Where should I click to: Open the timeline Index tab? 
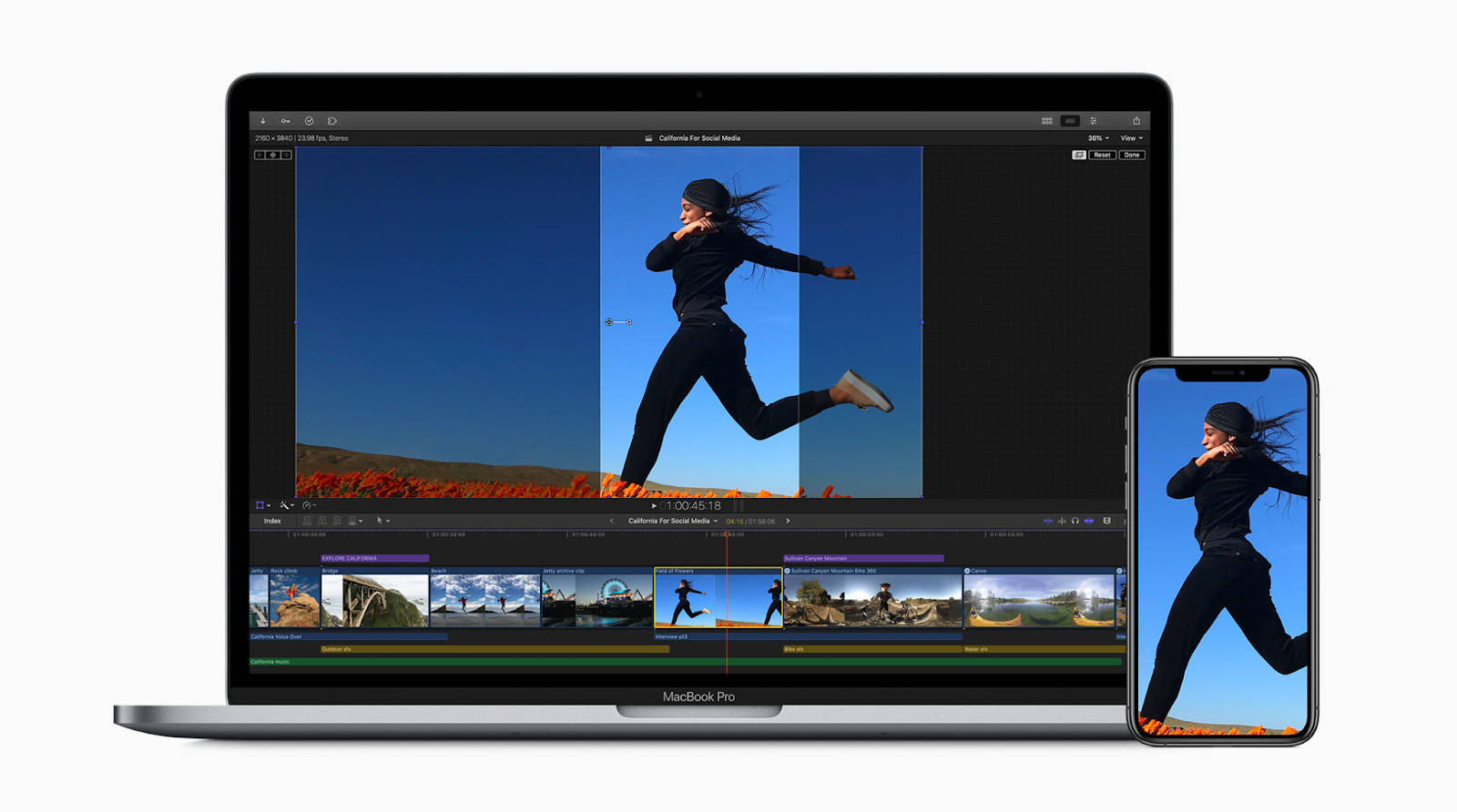[x=272, y=522]
